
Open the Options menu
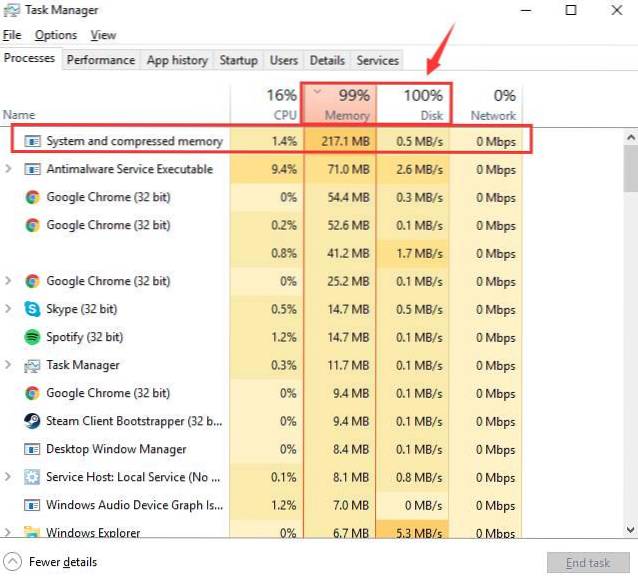[56, 35]
